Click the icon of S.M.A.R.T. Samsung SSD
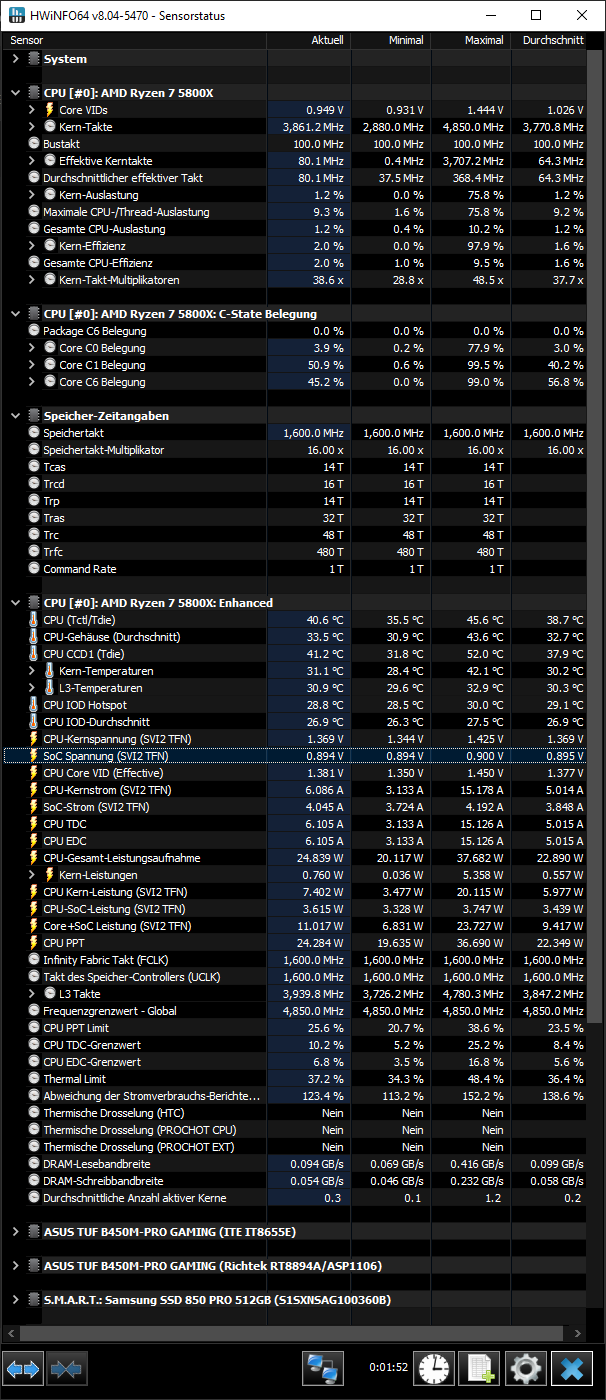606x1400 pixels. tap(34, 1300)
